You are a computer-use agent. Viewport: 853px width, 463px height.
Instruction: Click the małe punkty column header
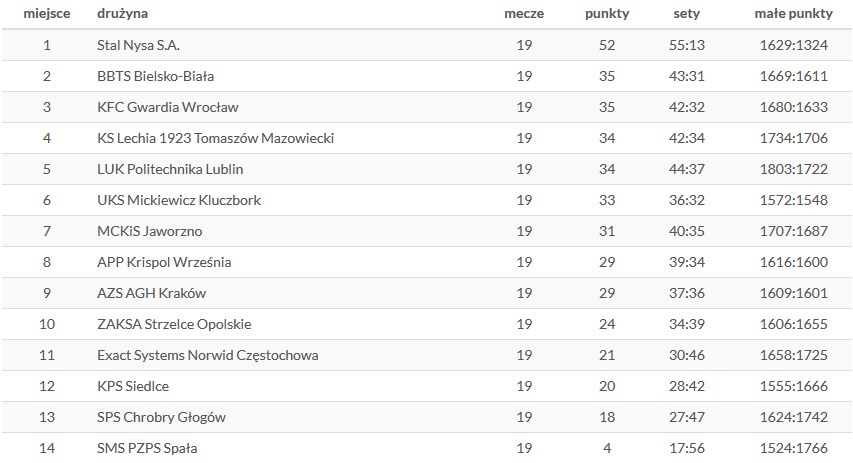(x=794, y=14)
